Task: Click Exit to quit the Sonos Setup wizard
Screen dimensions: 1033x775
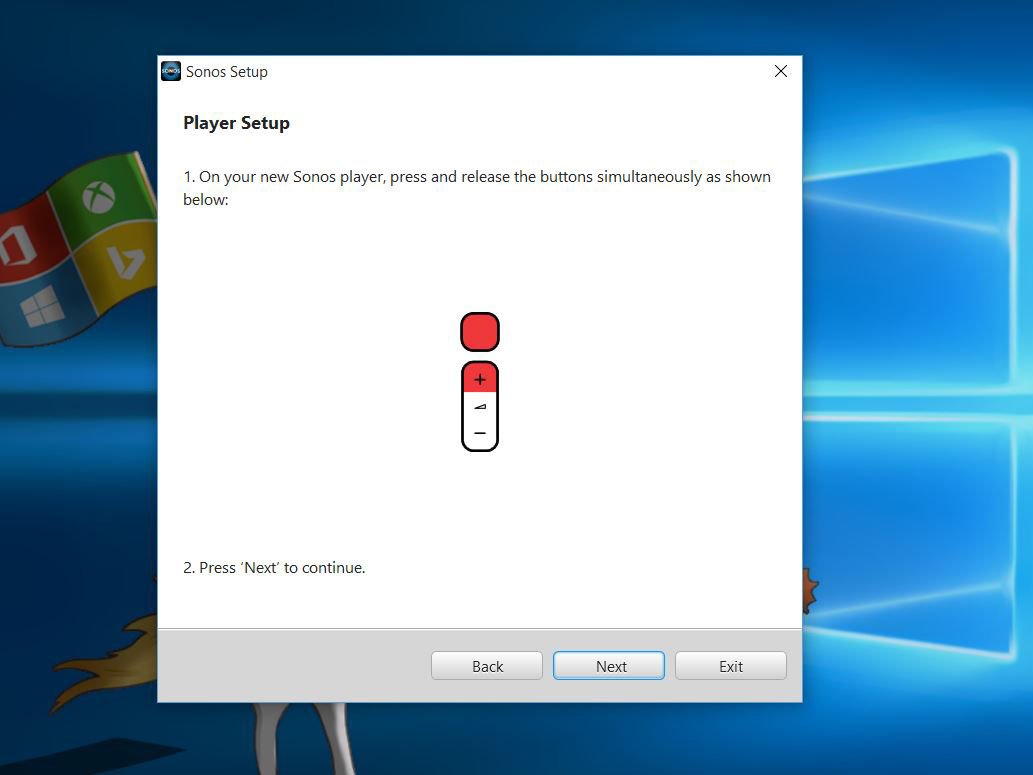Action: (730, 665)
